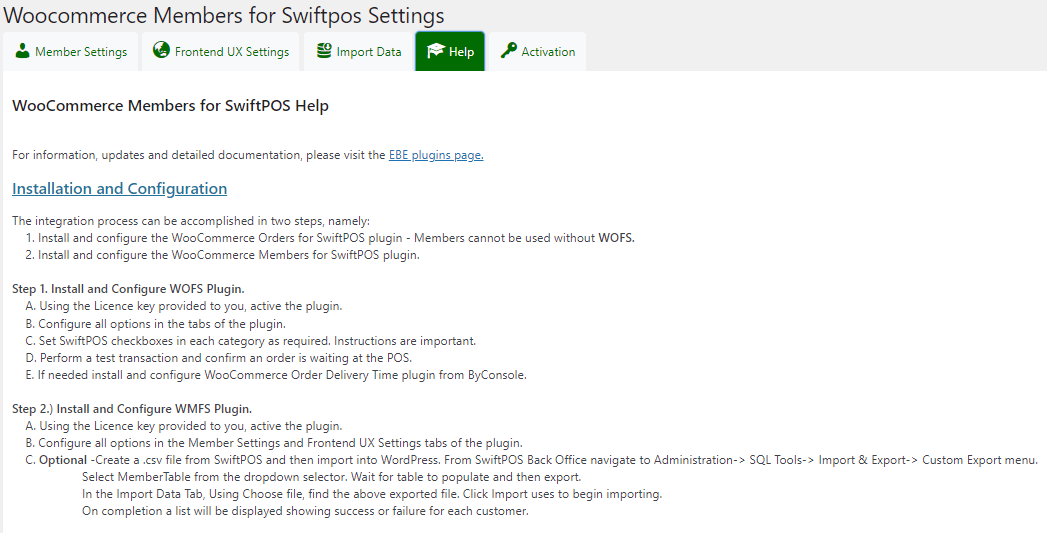Click the Step 1 Install and Configure WOFS heading
This screenshot has height=533, width=1047.
[128, 289]
